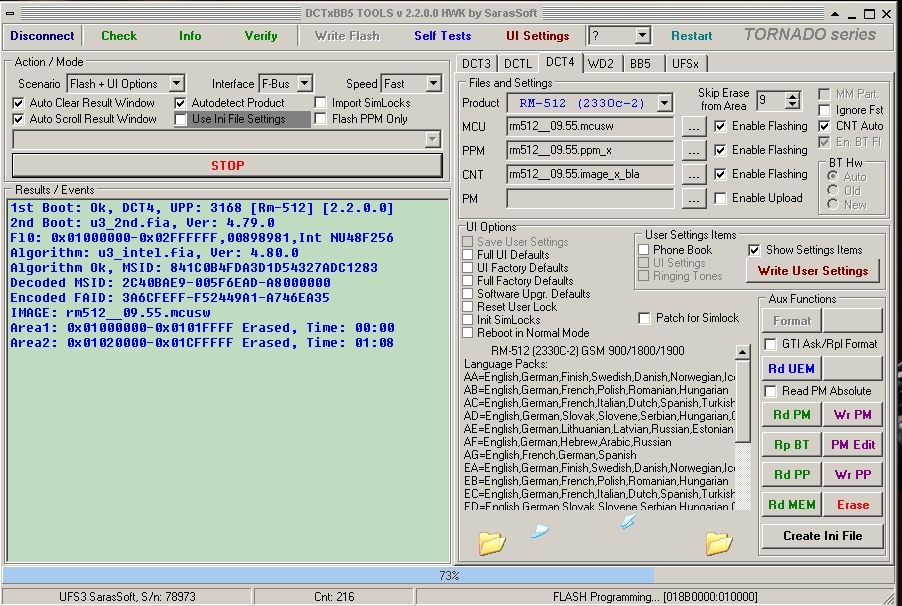Toggle Auto Clear Result Window checkbox

coord(18,103)
